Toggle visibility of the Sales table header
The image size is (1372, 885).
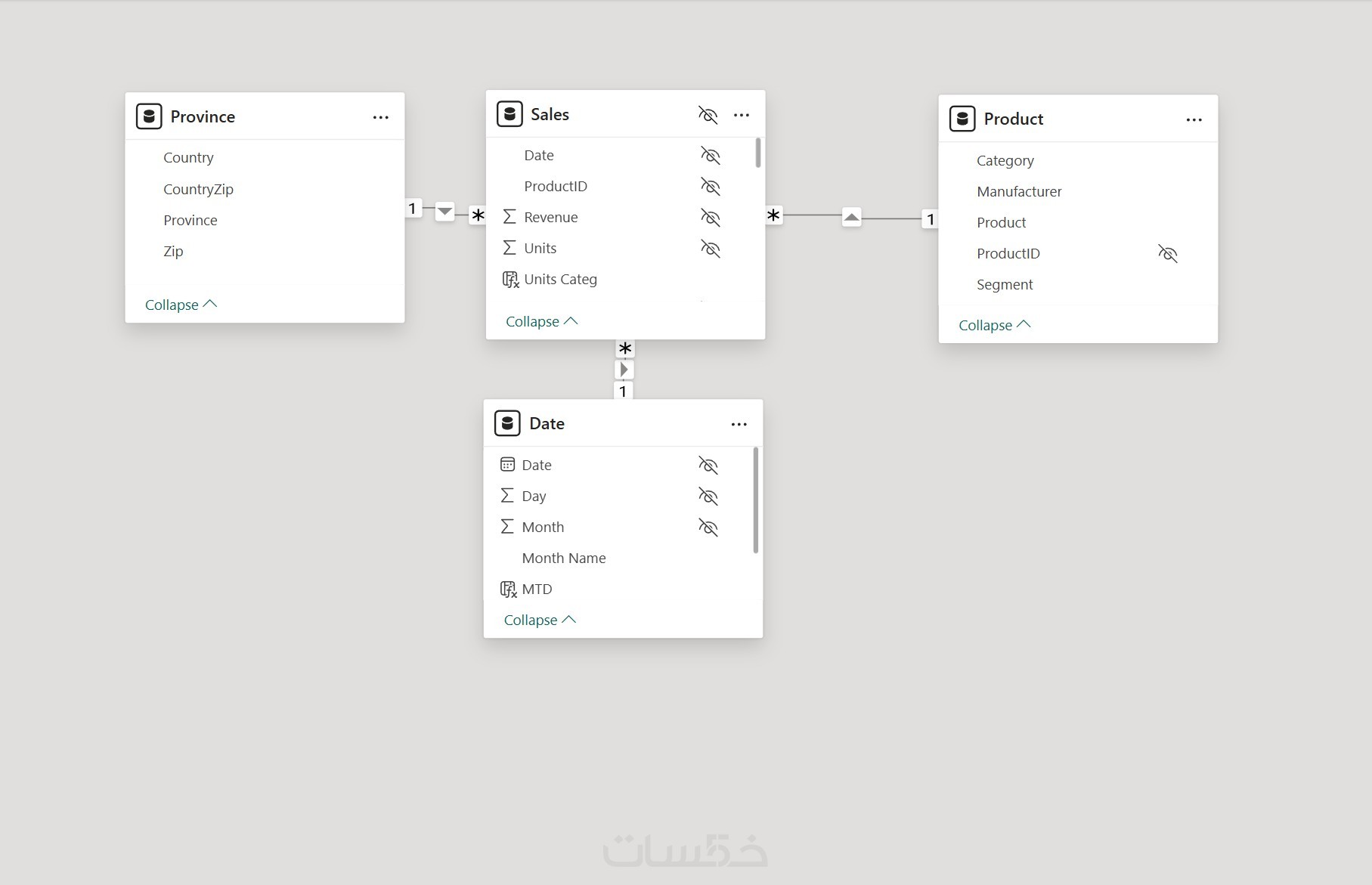pyautogui.click(x=708, y=115)
